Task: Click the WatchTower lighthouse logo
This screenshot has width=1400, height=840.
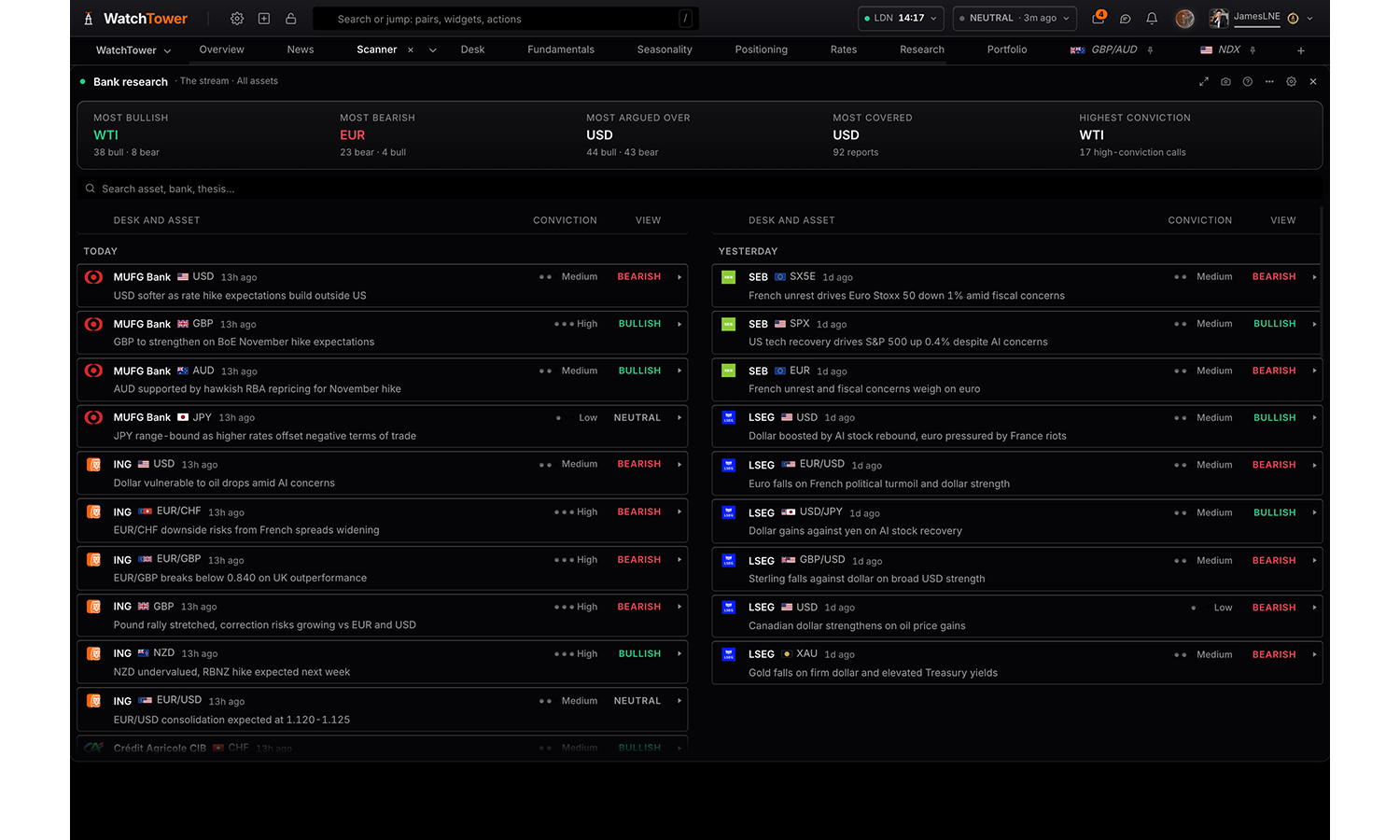Action: coord(89,19)
